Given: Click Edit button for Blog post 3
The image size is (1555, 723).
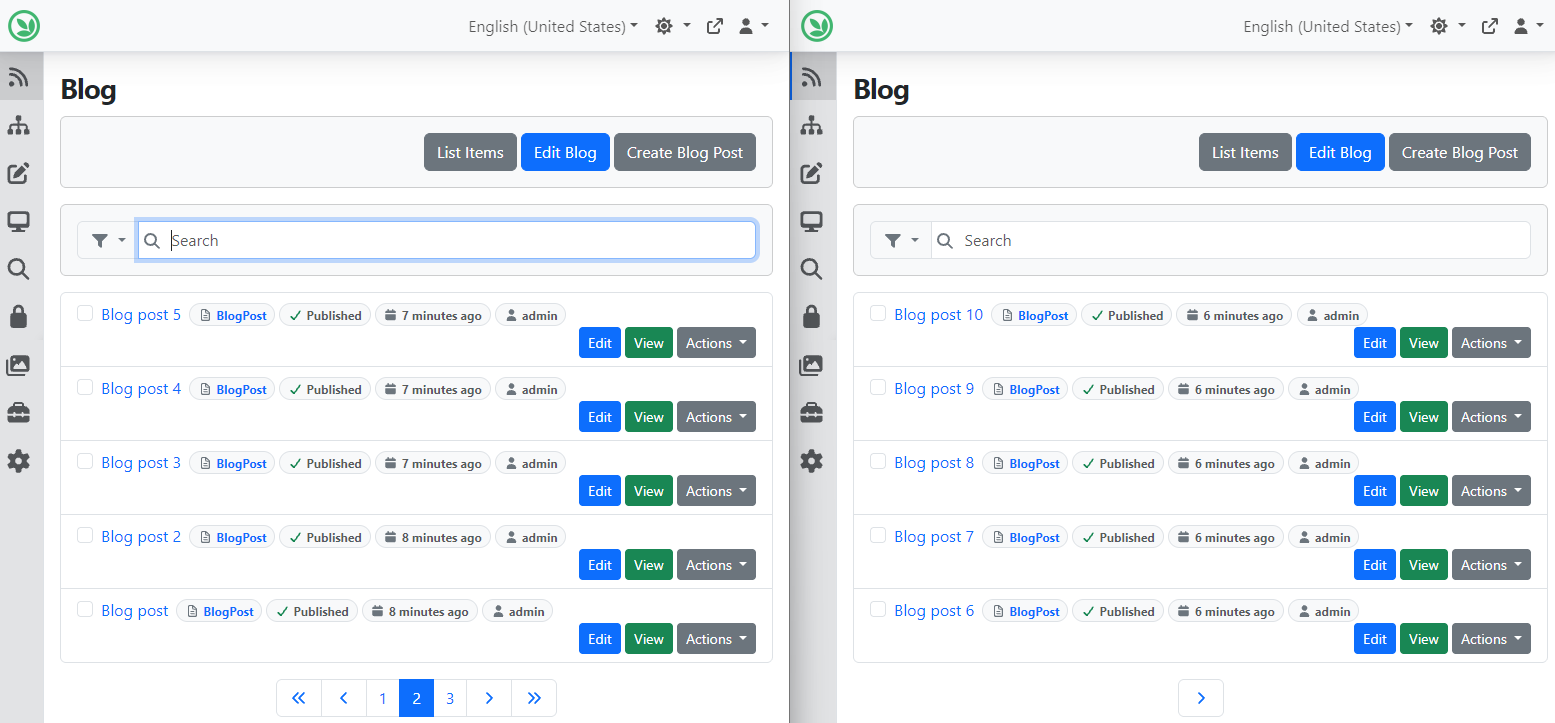Looking at the screenshot, I should click(600, 491).
